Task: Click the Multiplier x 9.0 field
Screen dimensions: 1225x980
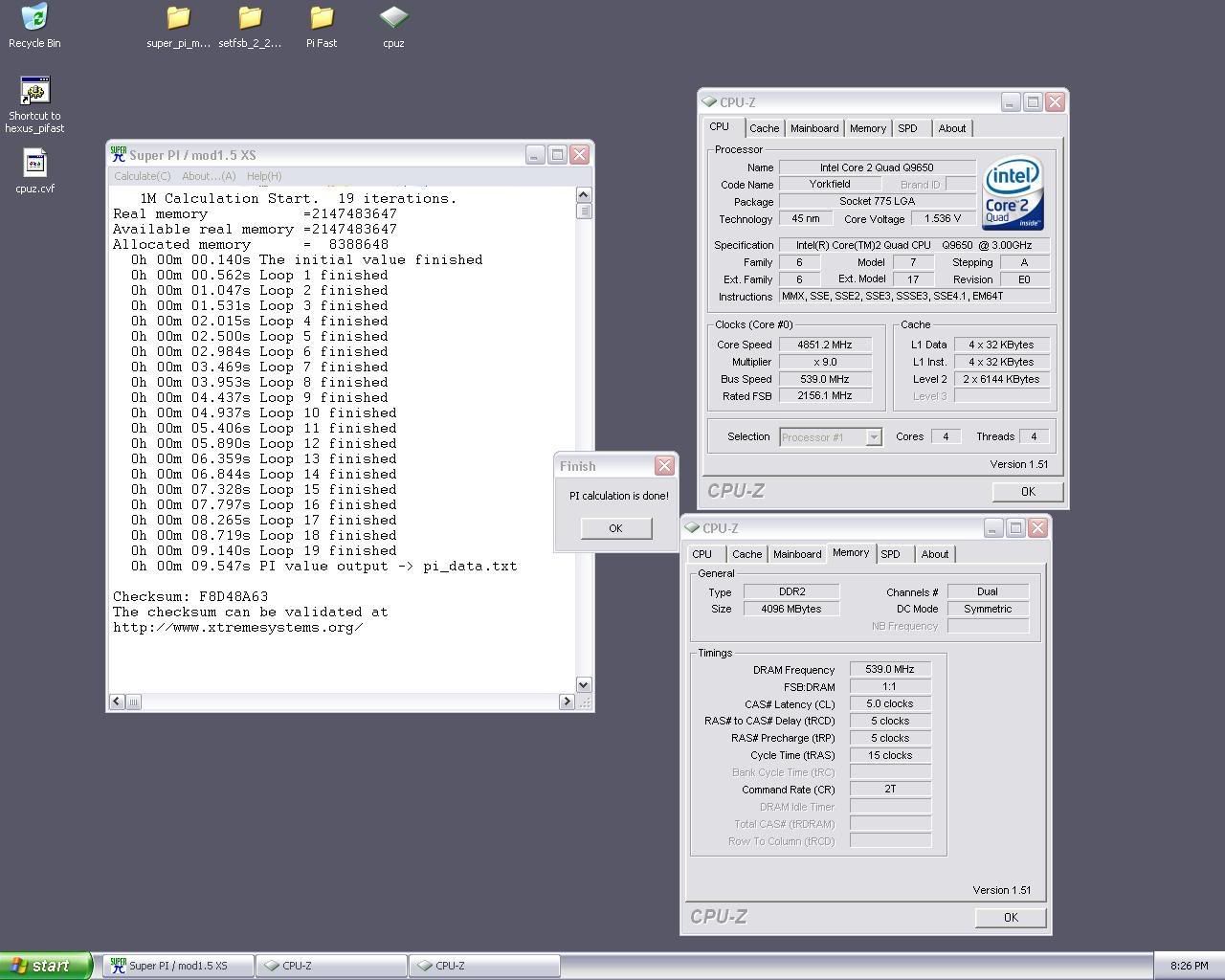Action: 825,362
